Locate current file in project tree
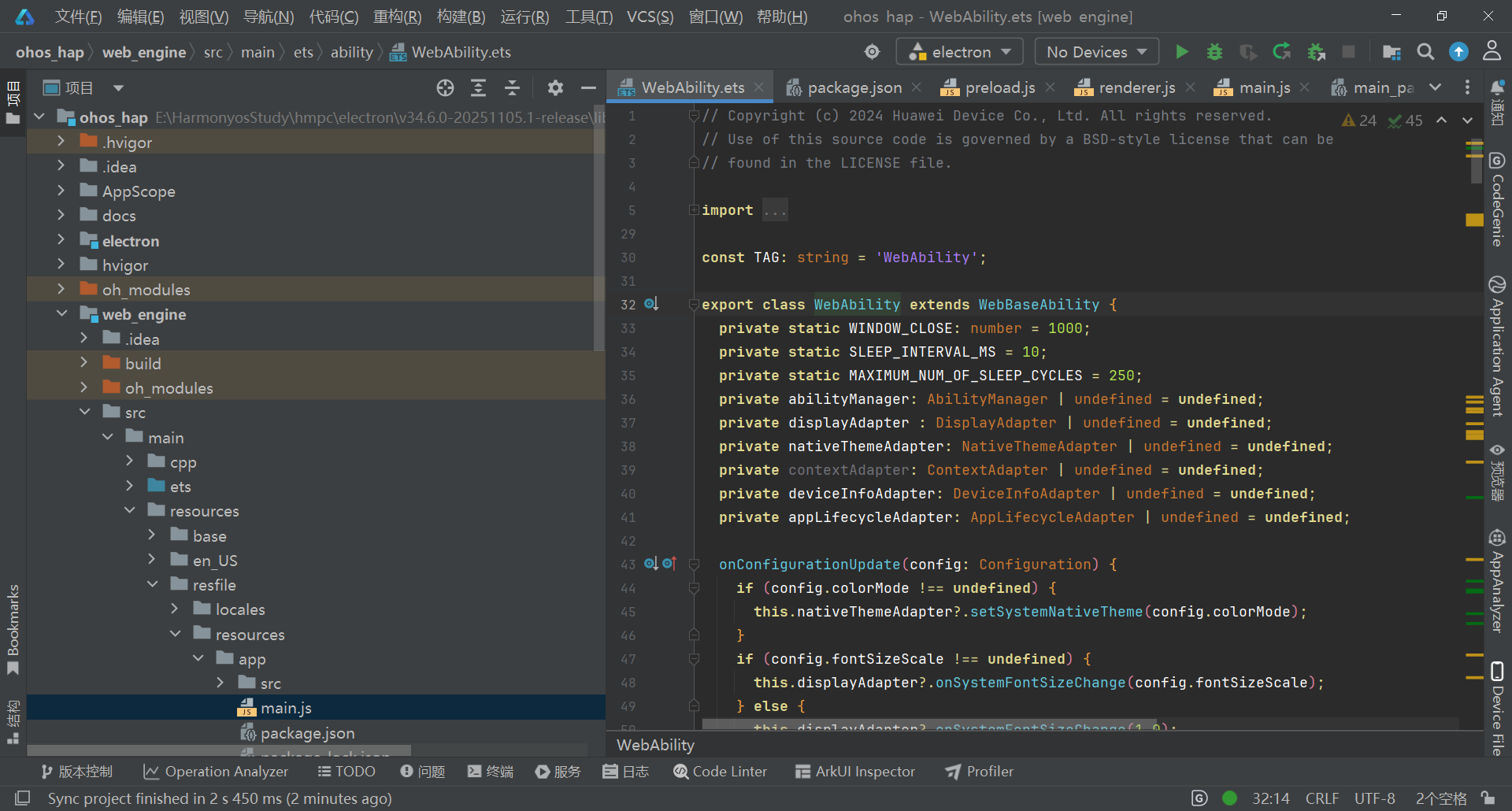1512x811 pixels. pyautogui.click(x=445, y=88)
